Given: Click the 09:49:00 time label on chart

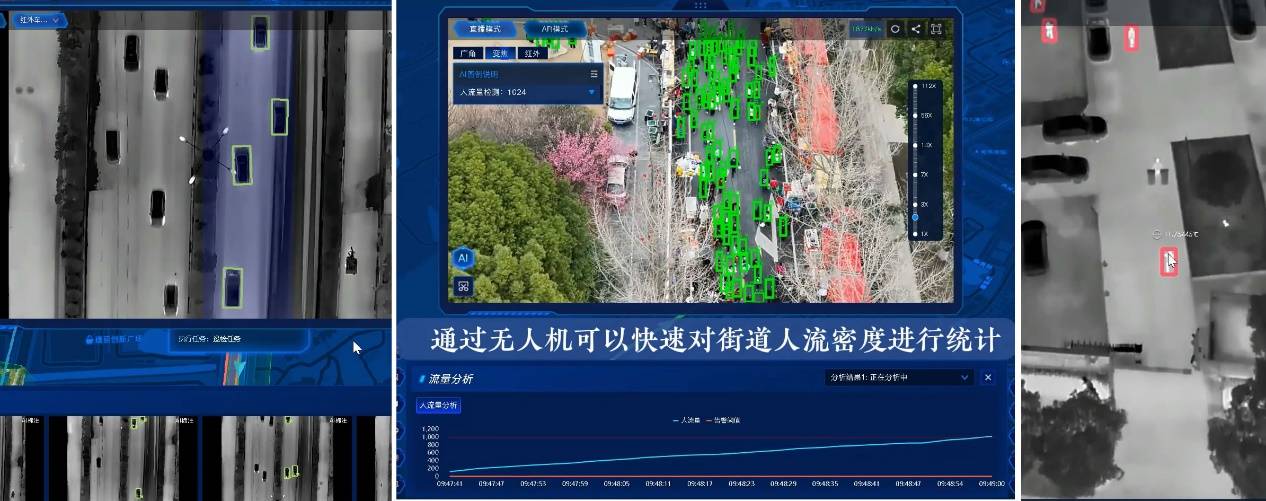Looking at the screenshot, I should pyautogui.click(x=992, y=483).
